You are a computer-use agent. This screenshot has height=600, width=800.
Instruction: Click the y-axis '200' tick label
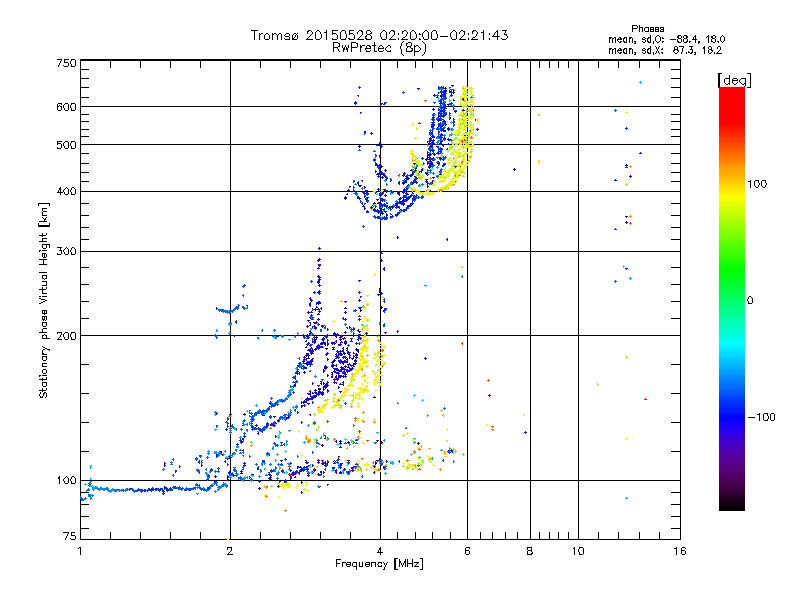(66, 336)
